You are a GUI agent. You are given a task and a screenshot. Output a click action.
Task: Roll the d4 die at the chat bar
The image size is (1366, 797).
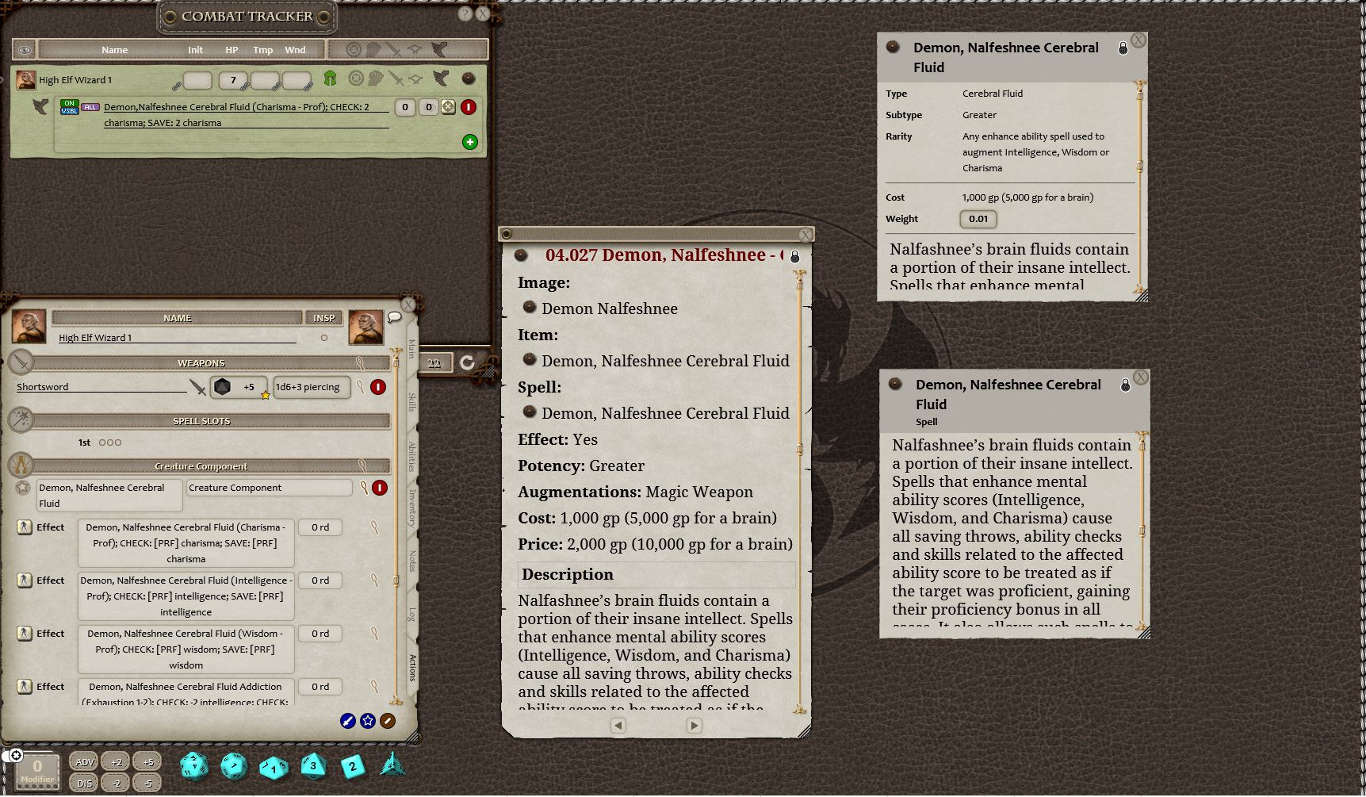(392, 765)
